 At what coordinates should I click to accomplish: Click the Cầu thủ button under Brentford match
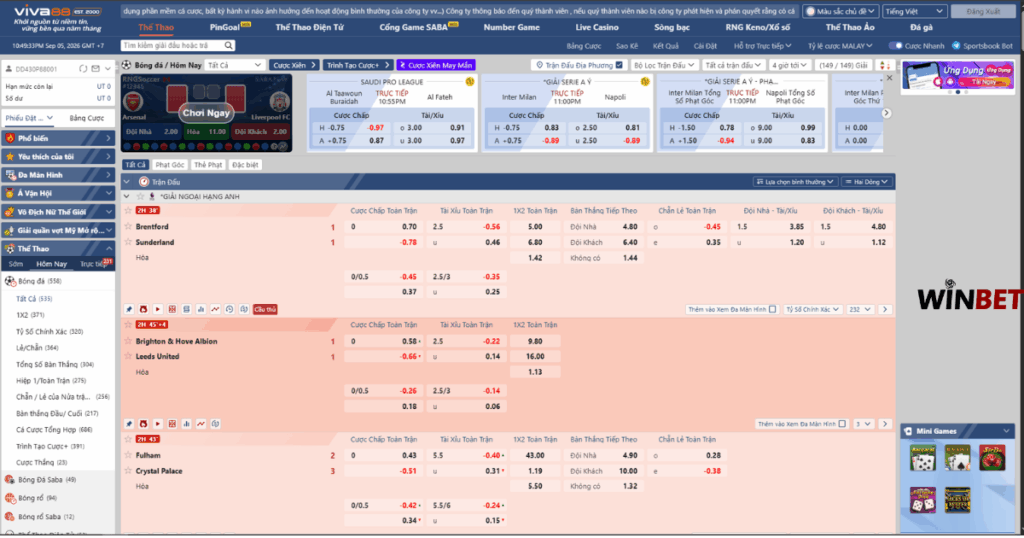coord(264,309)
